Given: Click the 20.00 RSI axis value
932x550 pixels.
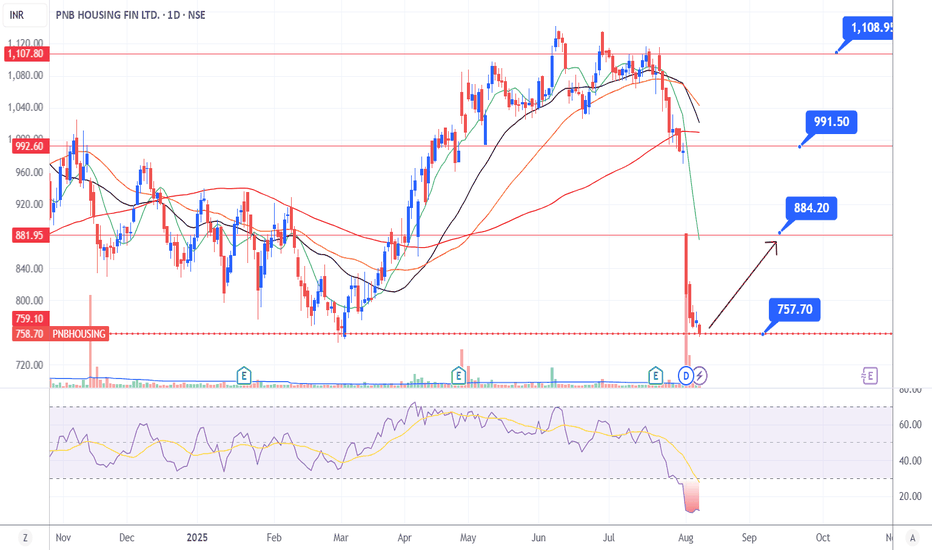Looking at the screenshot, I should coord(910,496).
